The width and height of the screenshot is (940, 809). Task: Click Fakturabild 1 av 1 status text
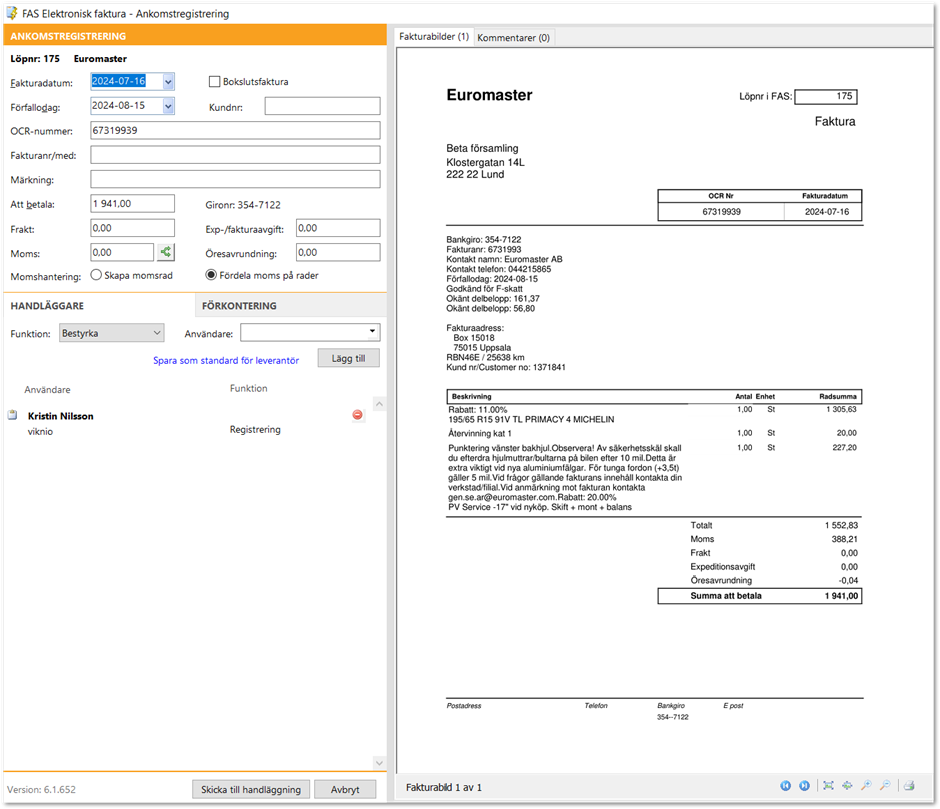click(444, 787)
